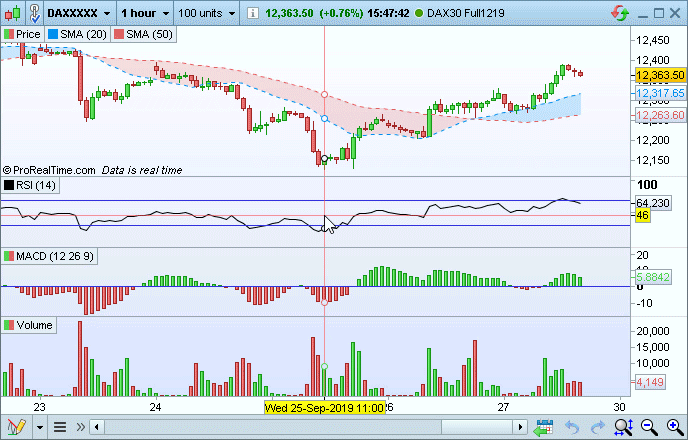Click the horizontal scrollbar left arrow
The width and height of the screenshot is (688, 440).
pyautogui.click(x=96, y=427)
